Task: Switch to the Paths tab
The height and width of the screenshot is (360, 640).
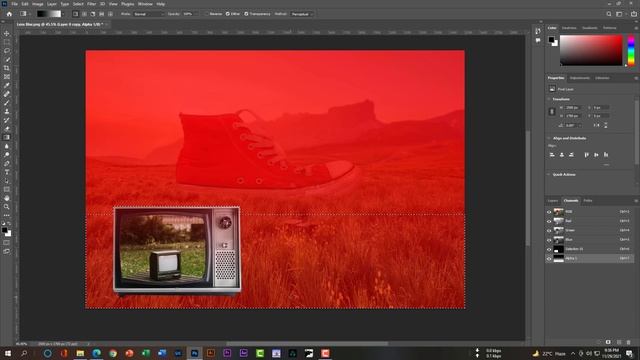Action: point(588,201)
